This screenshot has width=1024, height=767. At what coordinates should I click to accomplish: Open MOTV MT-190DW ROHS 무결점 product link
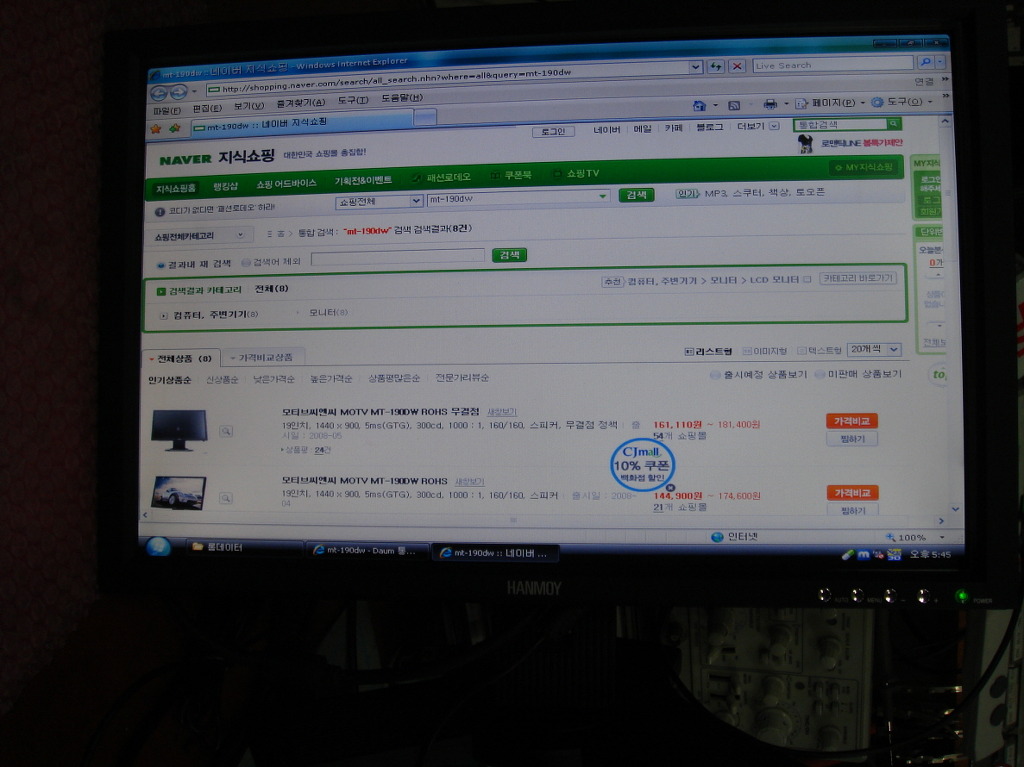pos(380,412)
